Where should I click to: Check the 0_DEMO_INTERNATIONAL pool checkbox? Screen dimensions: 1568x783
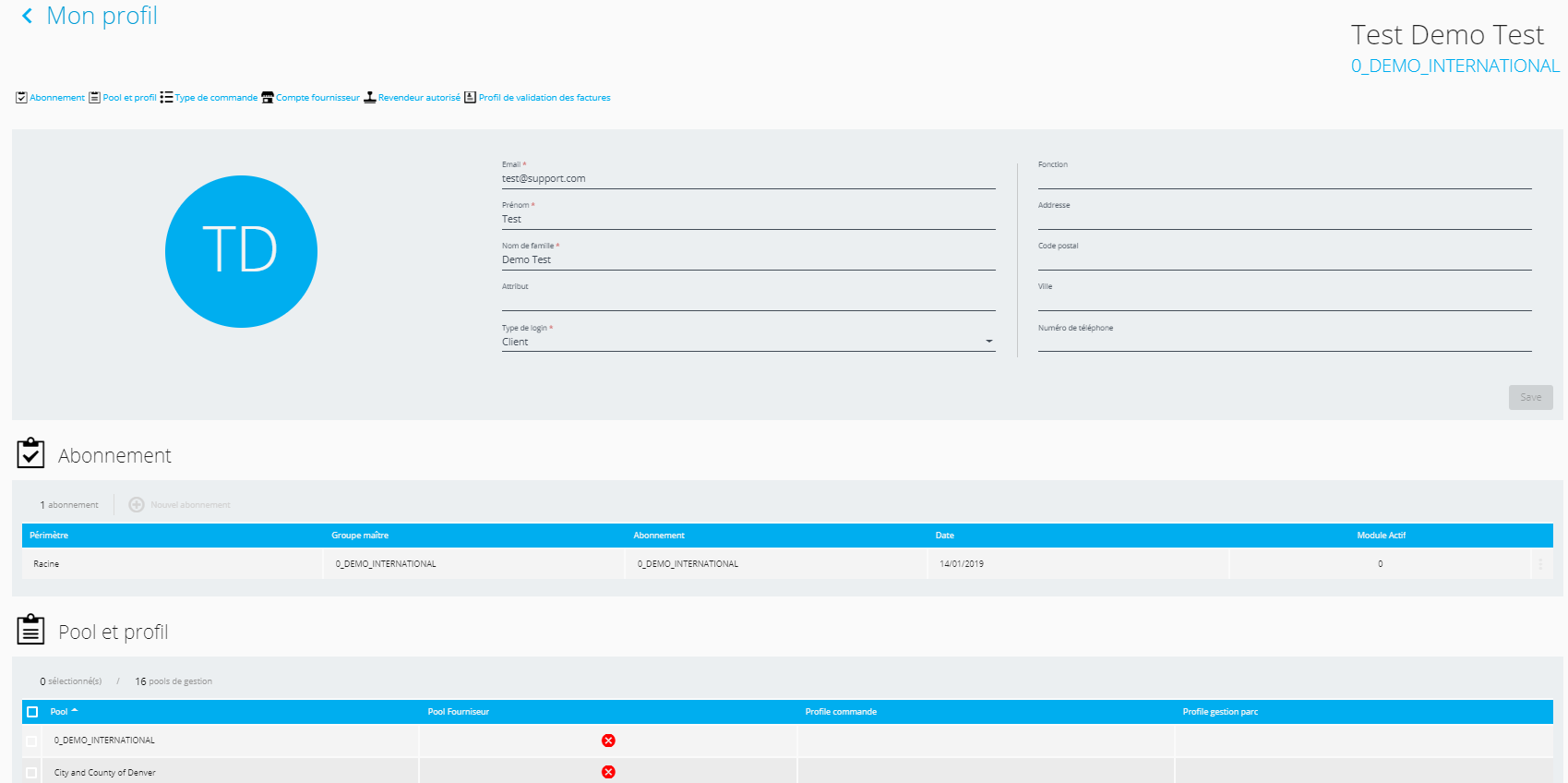[x=32, y=741]
